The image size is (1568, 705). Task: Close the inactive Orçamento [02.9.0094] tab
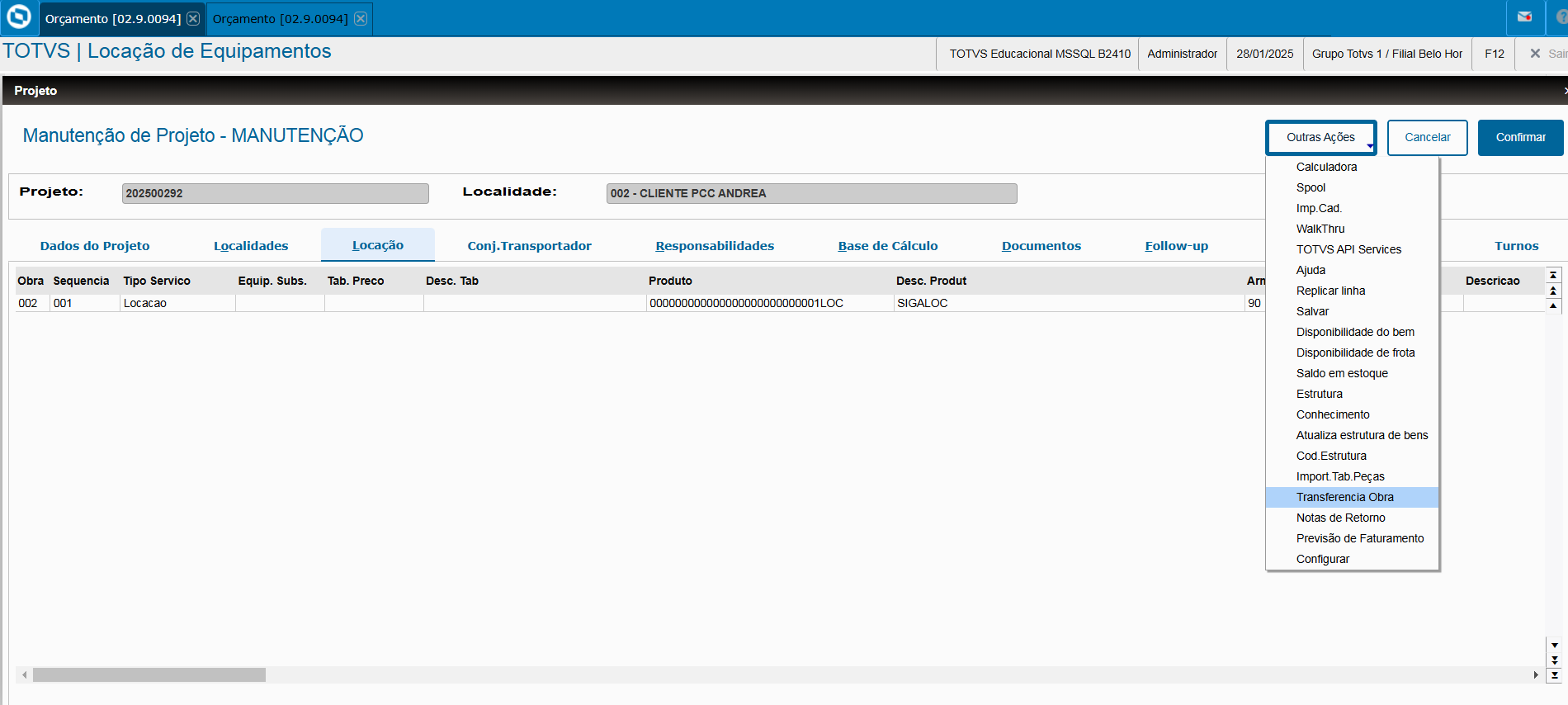[x=361, y=18]
